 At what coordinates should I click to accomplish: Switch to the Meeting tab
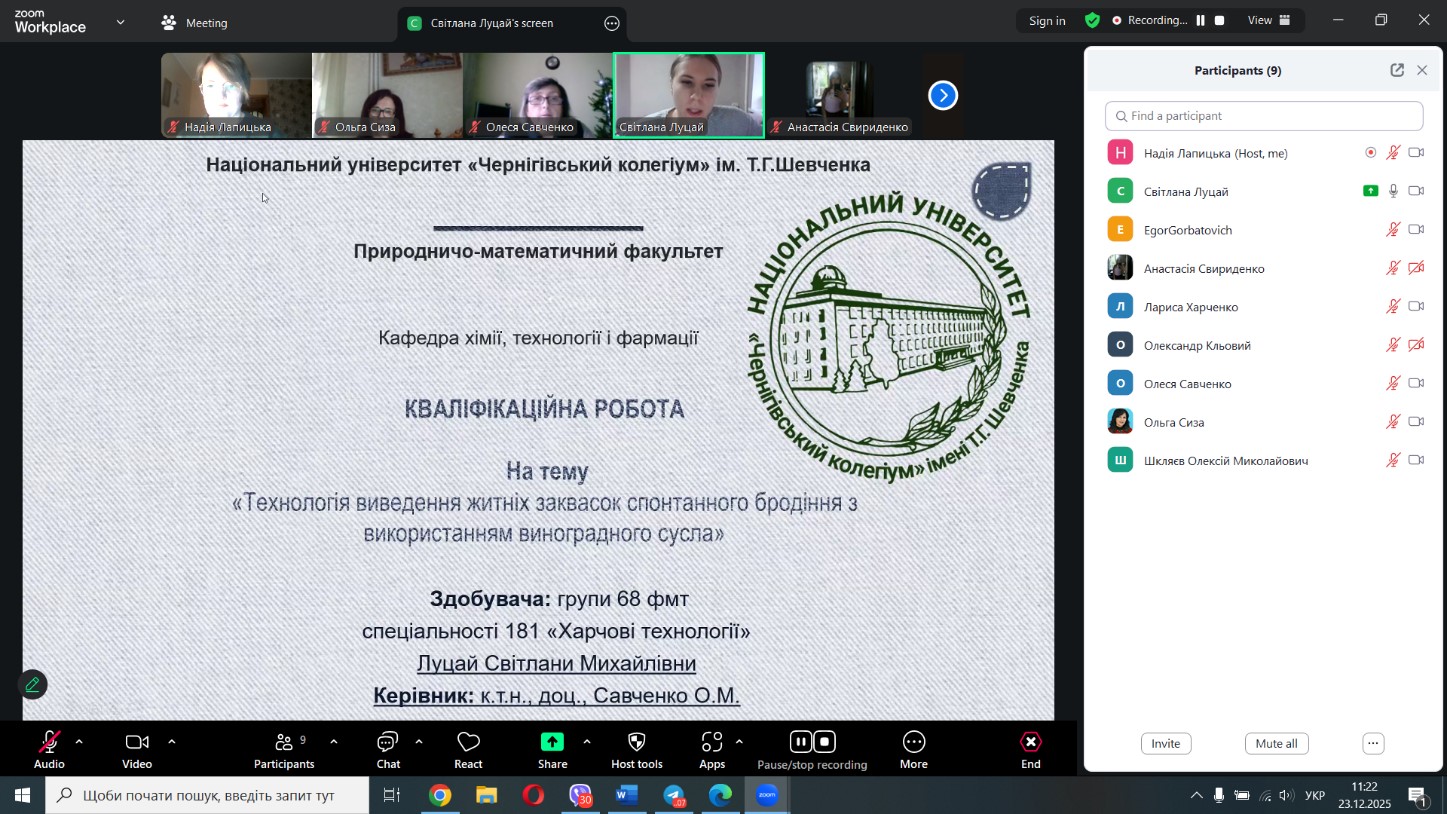pyautogui.click(x=195, y=23)
